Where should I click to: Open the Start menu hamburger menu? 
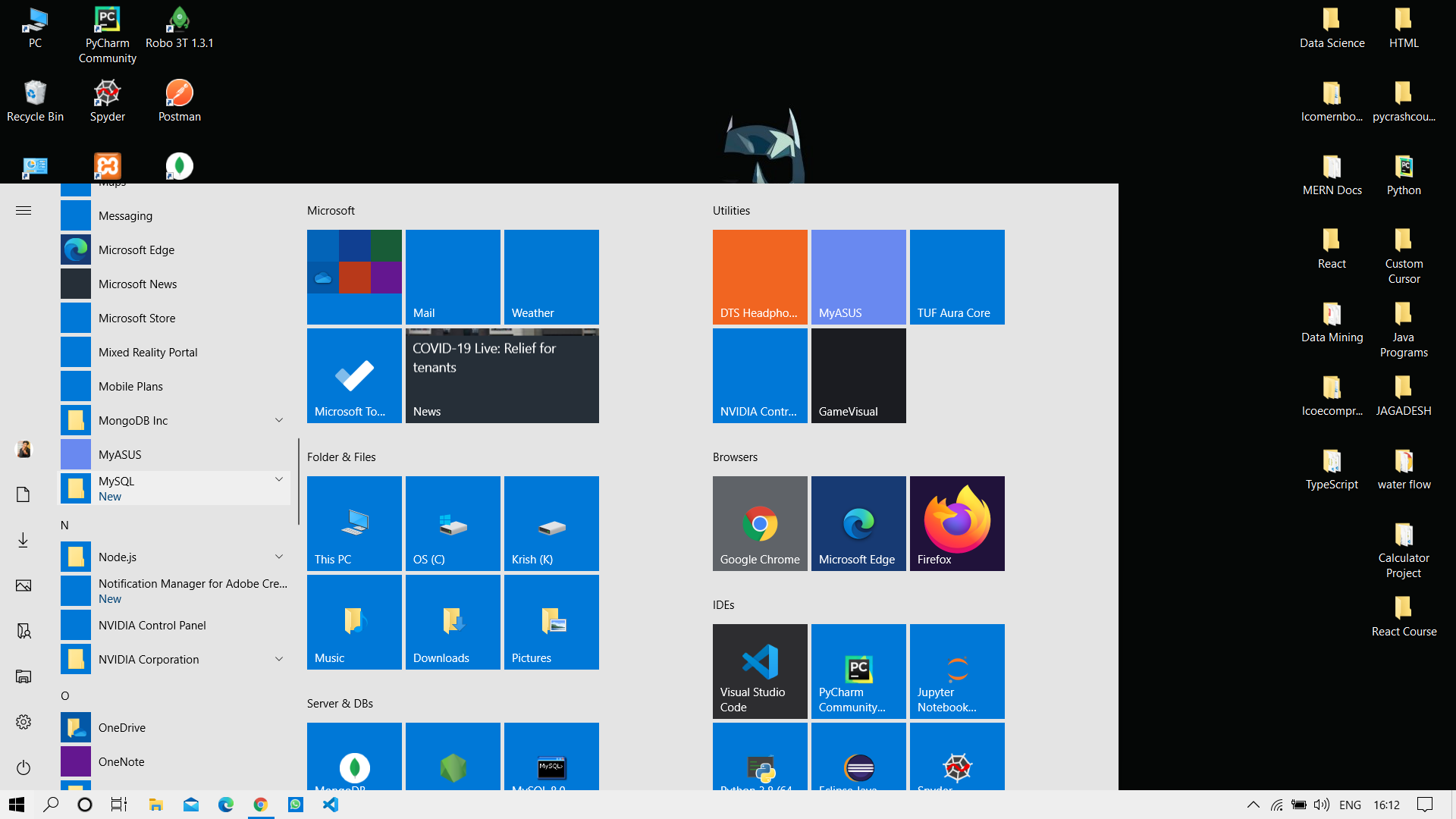click(x=23, y=210)
